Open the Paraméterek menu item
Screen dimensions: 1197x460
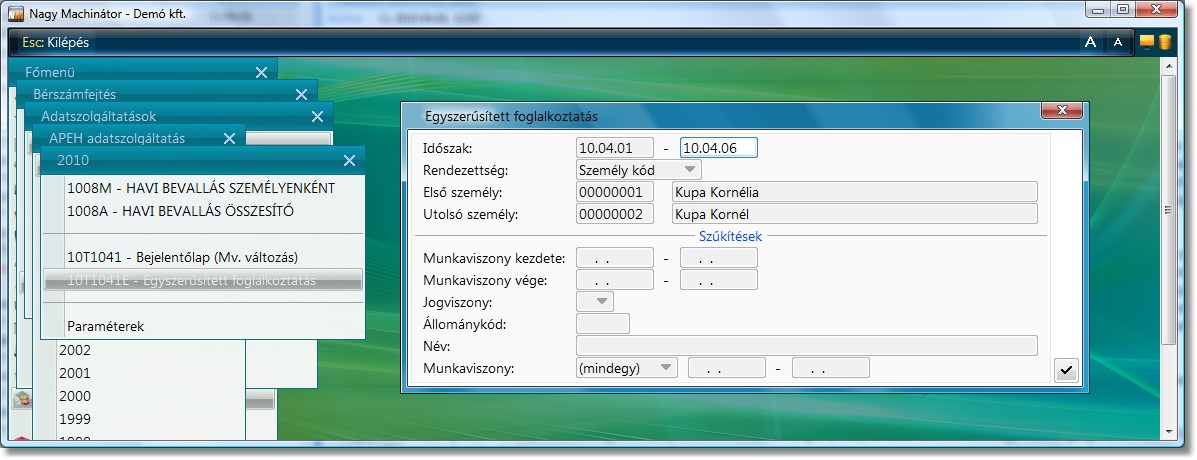pyautogui.click(x=105, y=326)
